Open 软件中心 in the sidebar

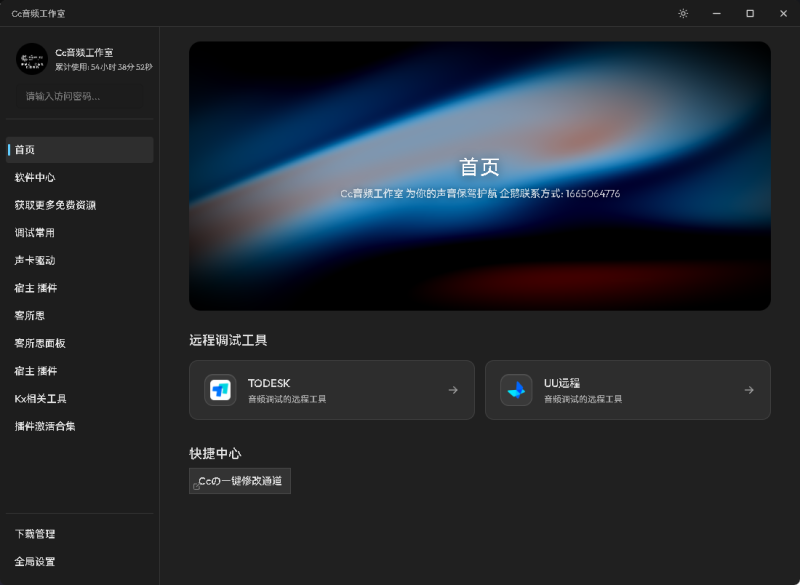click(80, 177)
